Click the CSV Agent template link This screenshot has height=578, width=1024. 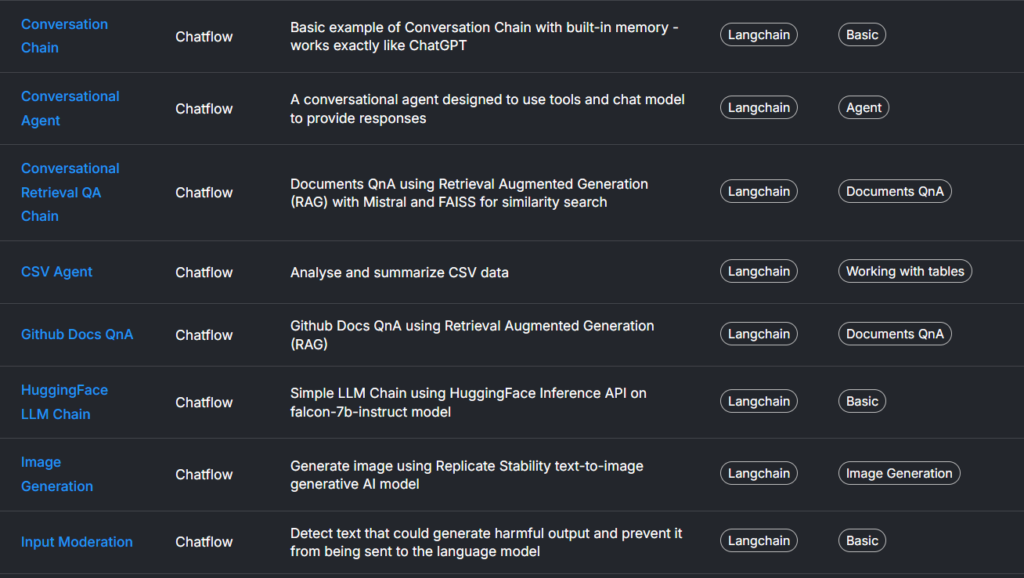(x=57, y=271)
